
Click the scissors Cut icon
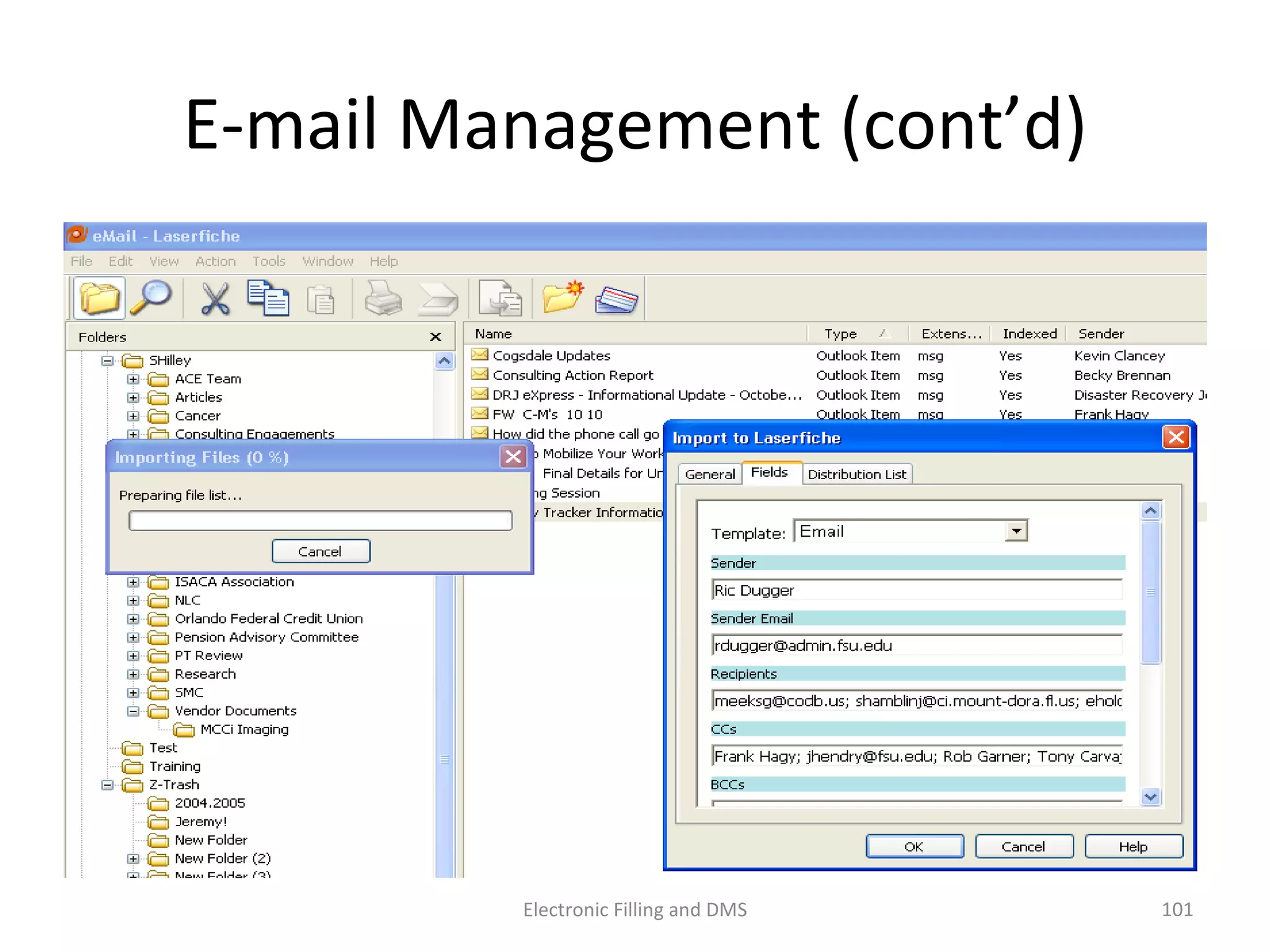click(x=215, y=299)
